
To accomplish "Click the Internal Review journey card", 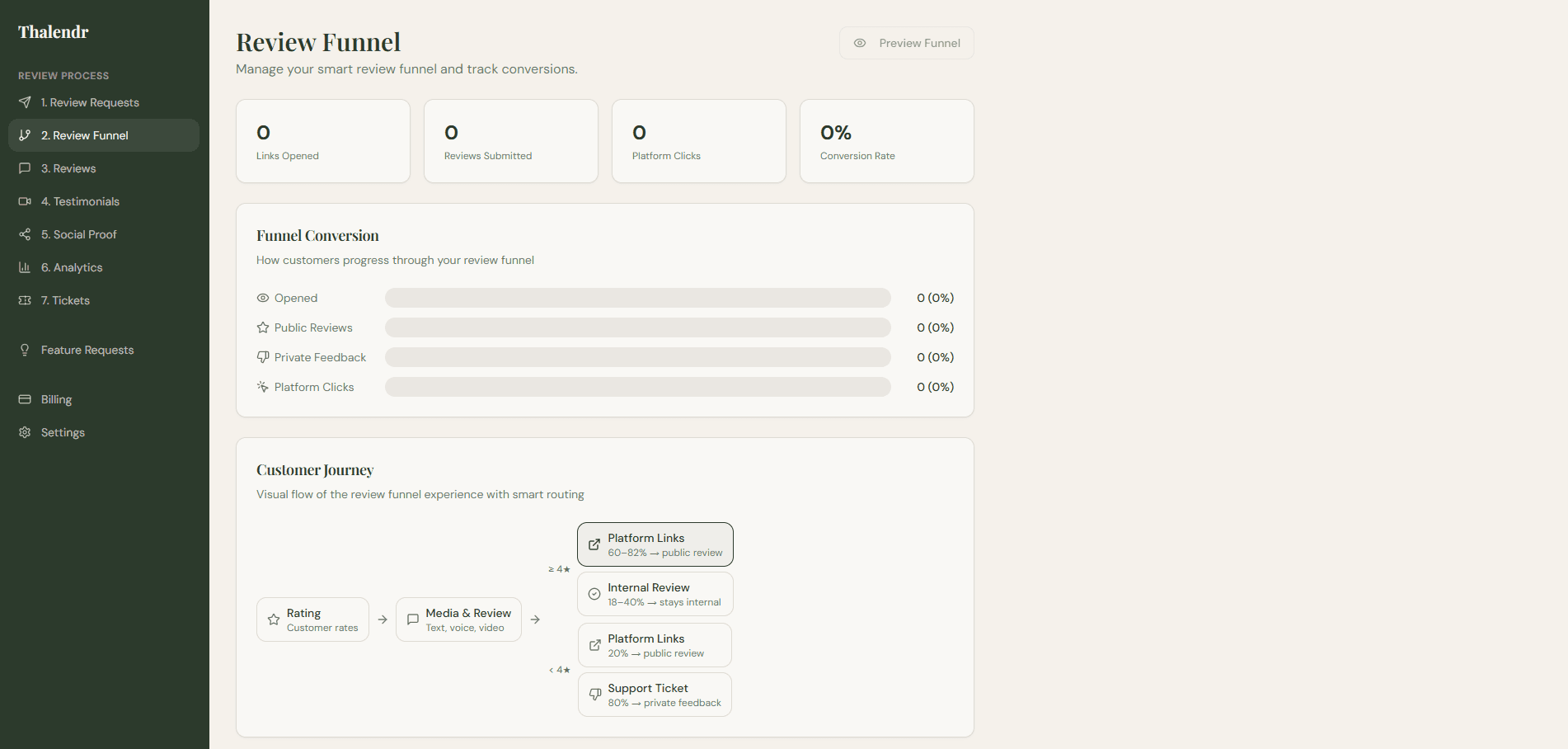I will coord(655,593).
